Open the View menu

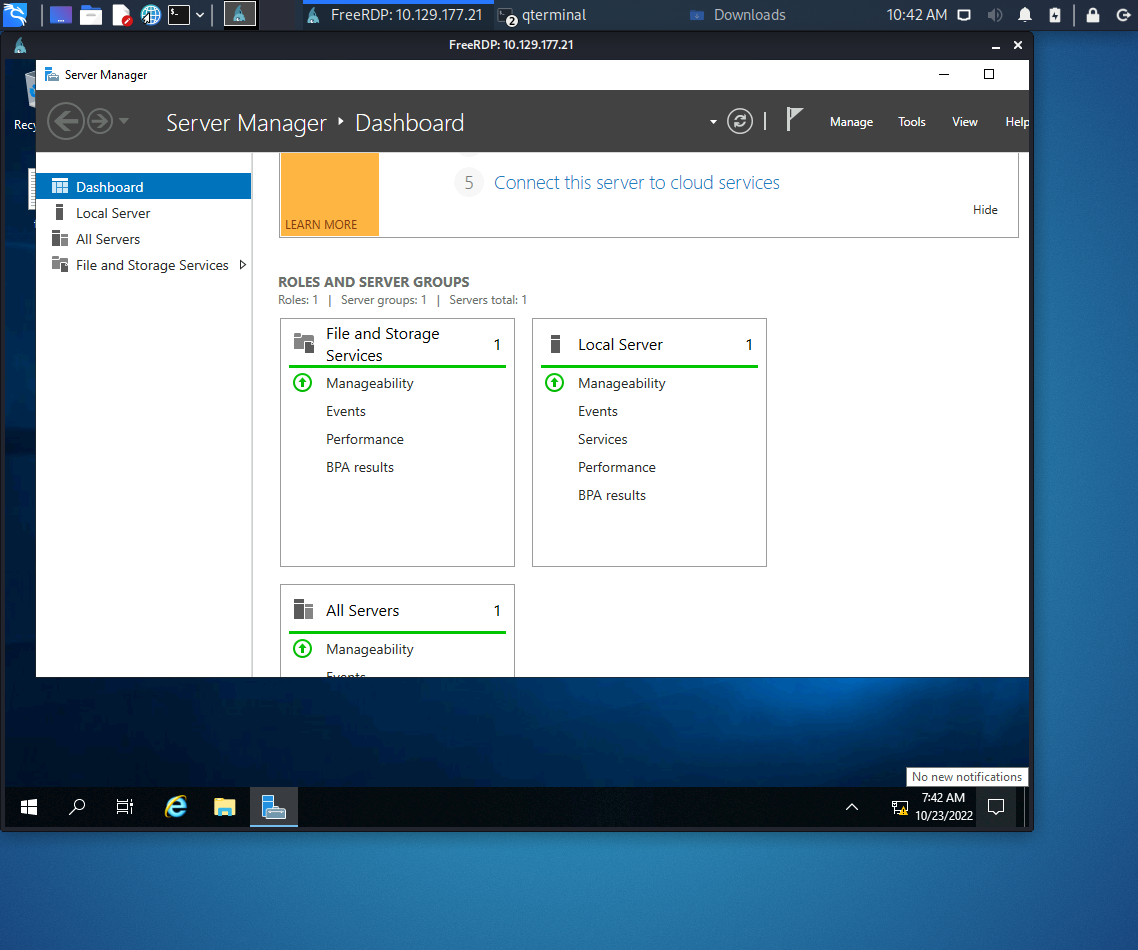965,122
